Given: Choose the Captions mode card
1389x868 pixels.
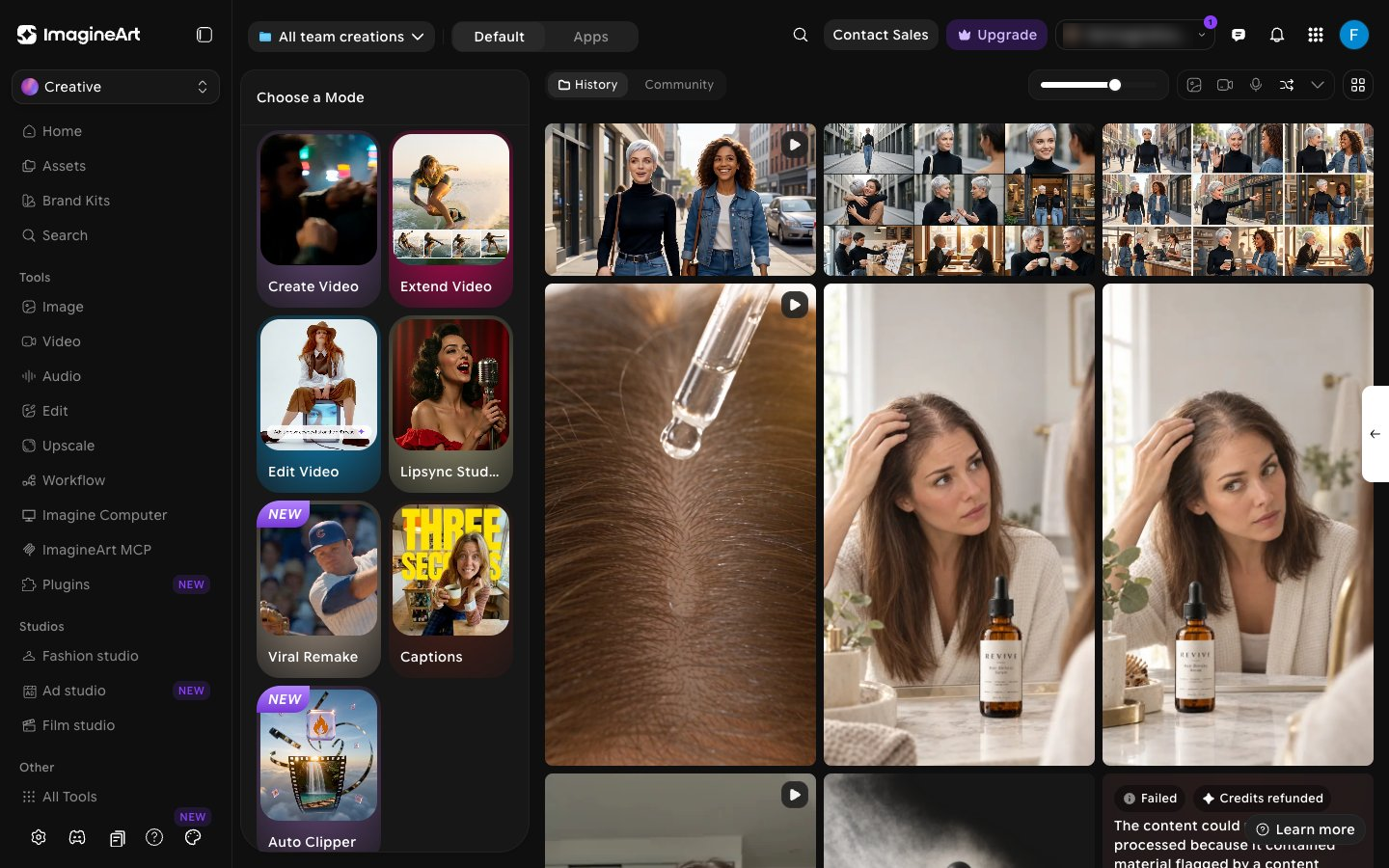Looking at the screenshot, I should [450, 589].
